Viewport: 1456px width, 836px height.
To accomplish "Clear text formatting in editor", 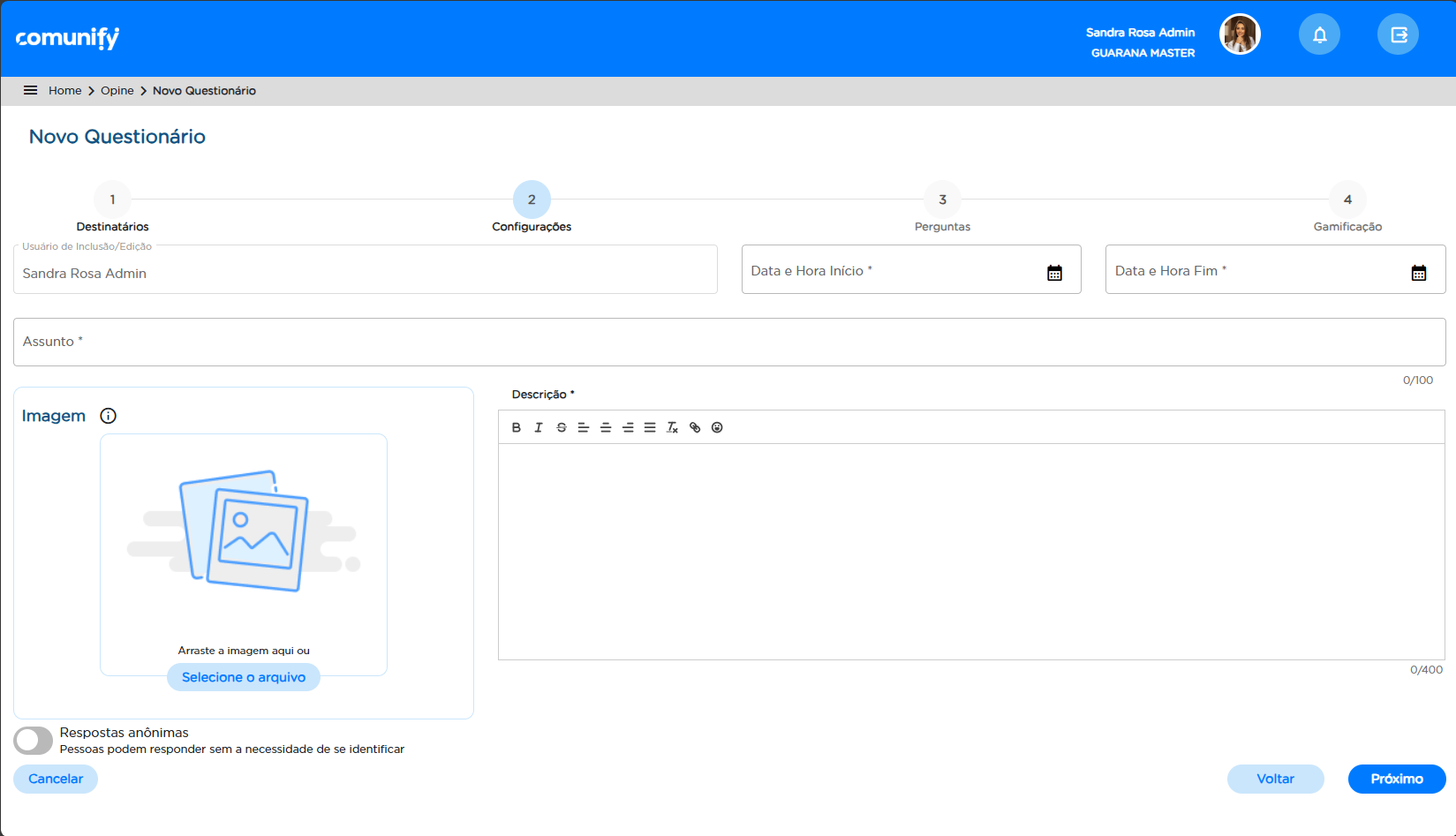I will 672,427.
